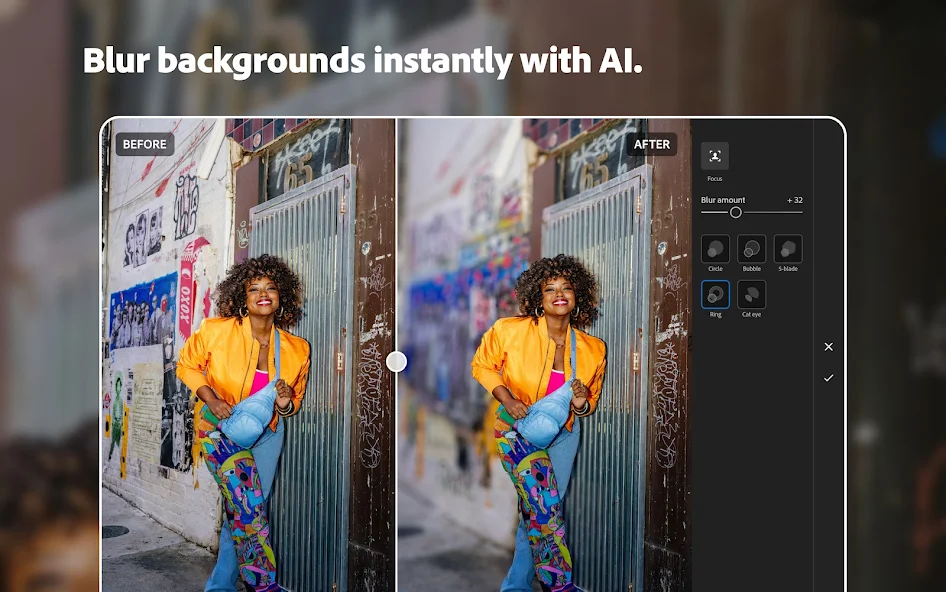
Task: Enable the Bubble shape option
Action: point(751,250)
